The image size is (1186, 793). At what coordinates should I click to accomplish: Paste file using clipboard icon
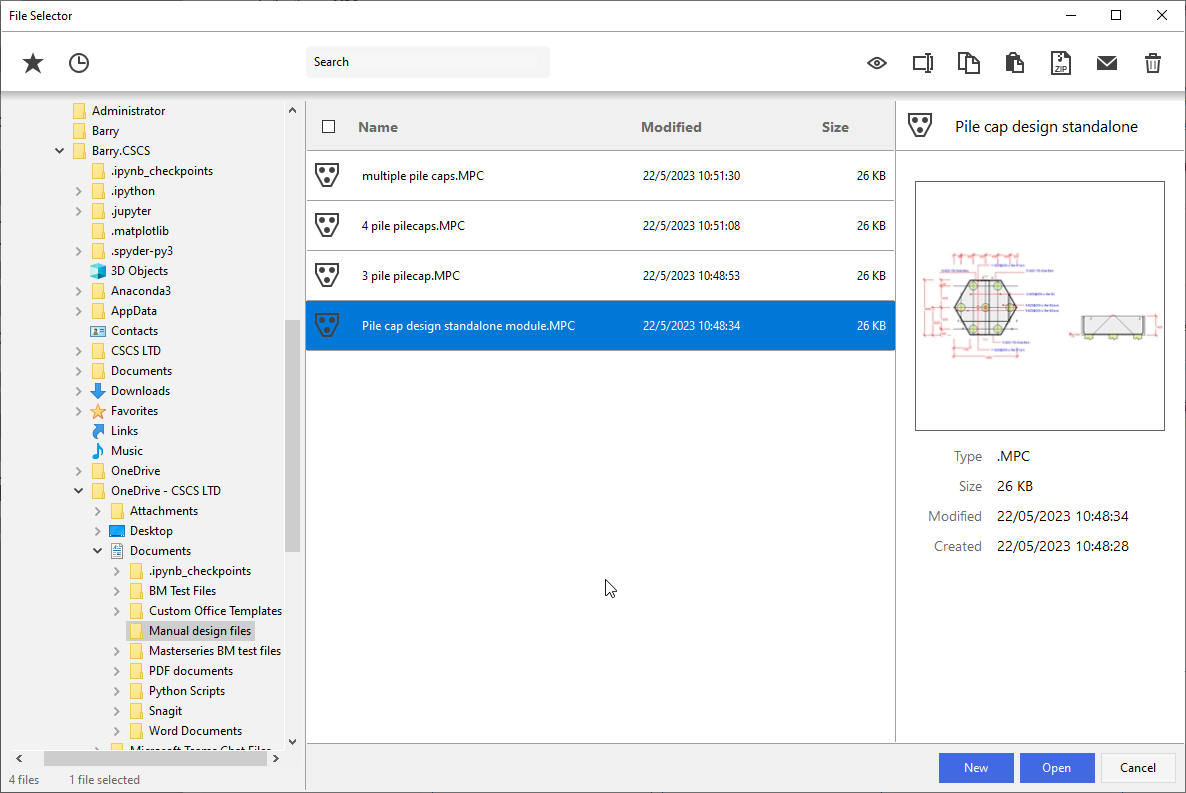1015,63
